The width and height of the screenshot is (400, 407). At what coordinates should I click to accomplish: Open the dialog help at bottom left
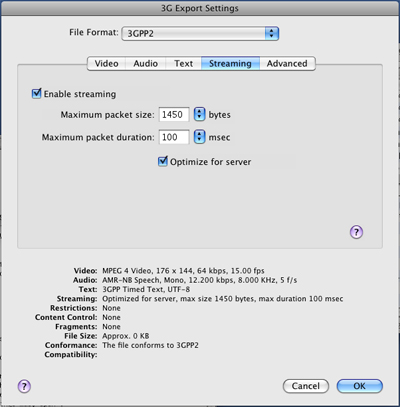(x=24, y=386)
